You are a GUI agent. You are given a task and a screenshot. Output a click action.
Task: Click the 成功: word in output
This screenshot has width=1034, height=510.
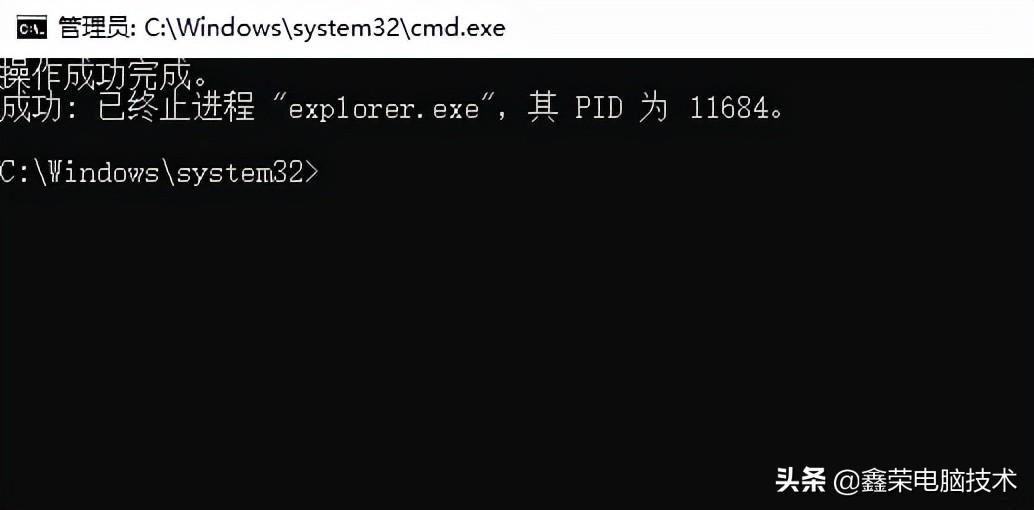[x=39, y=109]
